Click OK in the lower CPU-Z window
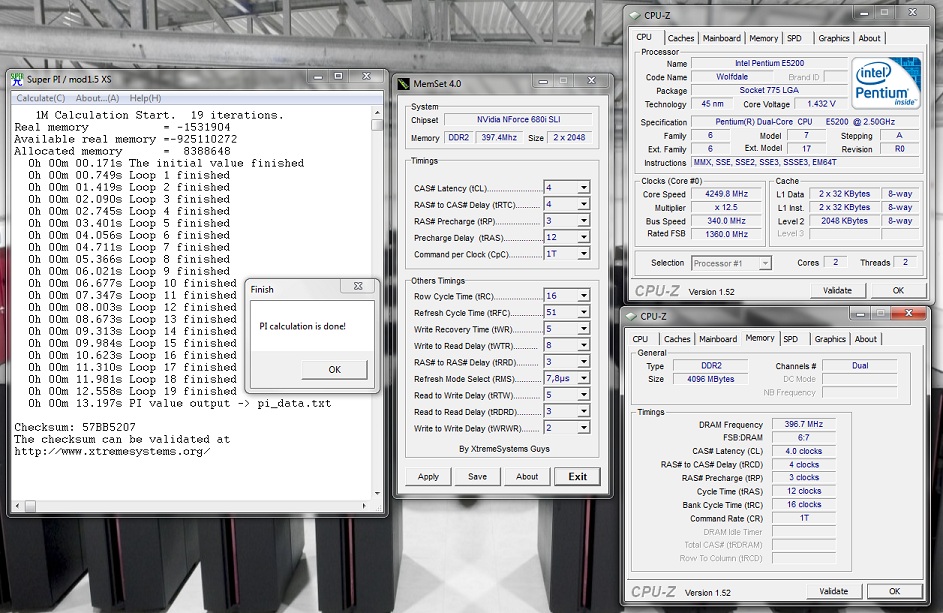Screen dimensions: 943x613 tap(894, 591)
